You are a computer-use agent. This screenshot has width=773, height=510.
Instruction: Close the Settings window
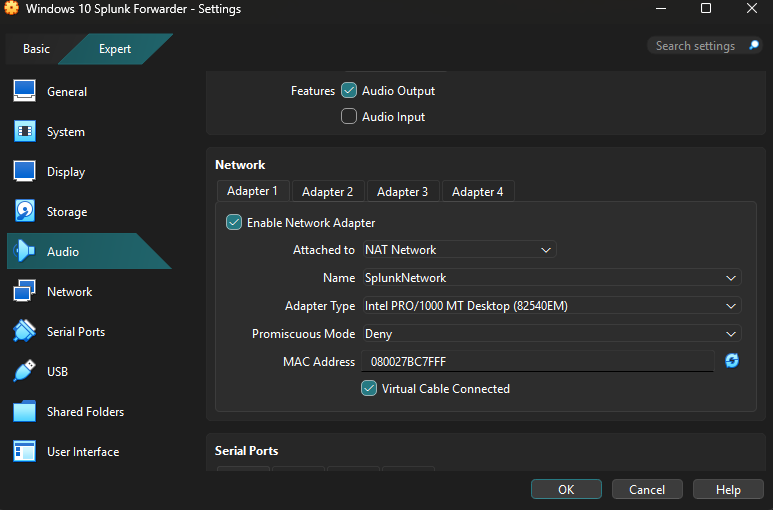point(752,8)
